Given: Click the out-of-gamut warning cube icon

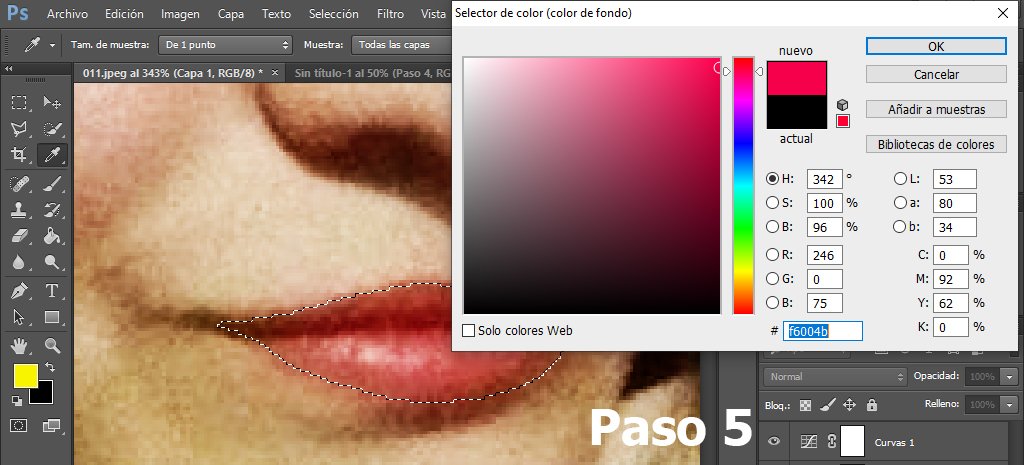Looking at the screenshot, I should [x=842, y=104].
